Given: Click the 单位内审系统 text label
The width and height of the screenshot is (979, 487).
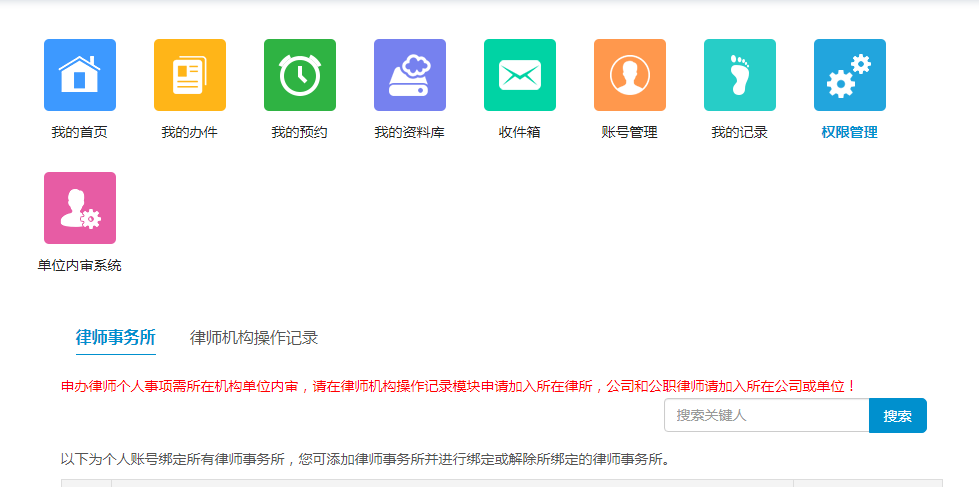Looking at the screenshot, I should [80, 266].
